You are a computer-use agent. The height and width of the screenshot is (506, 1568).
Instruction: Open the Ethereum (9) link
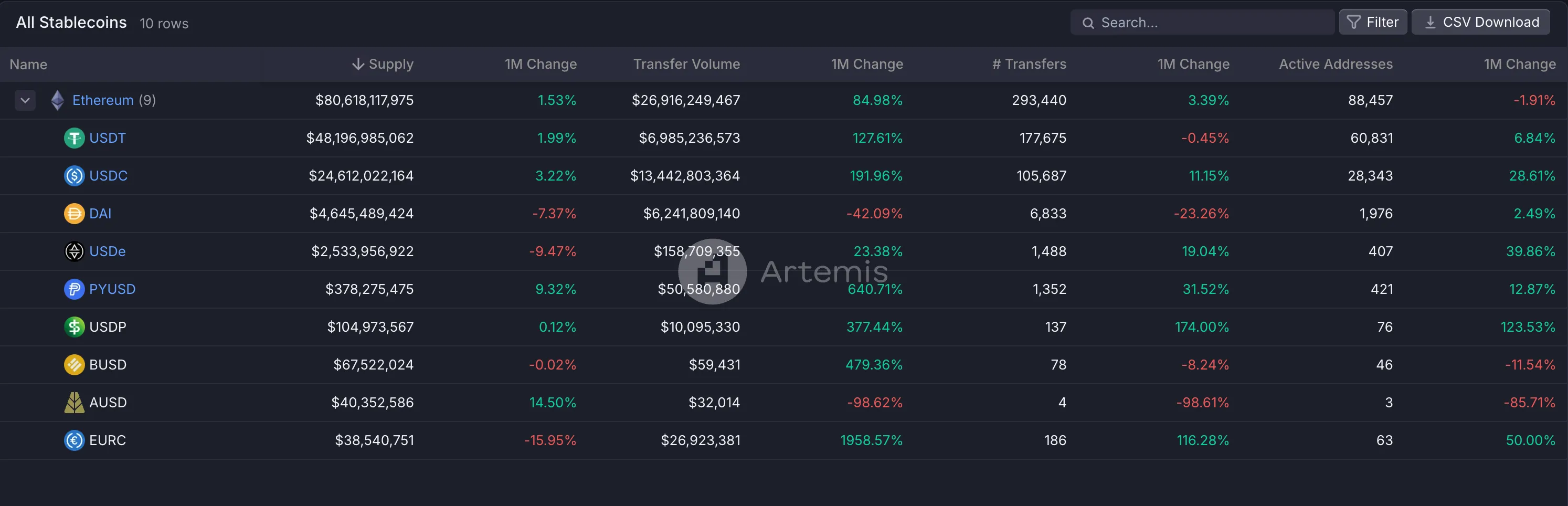tap(114, 100)
